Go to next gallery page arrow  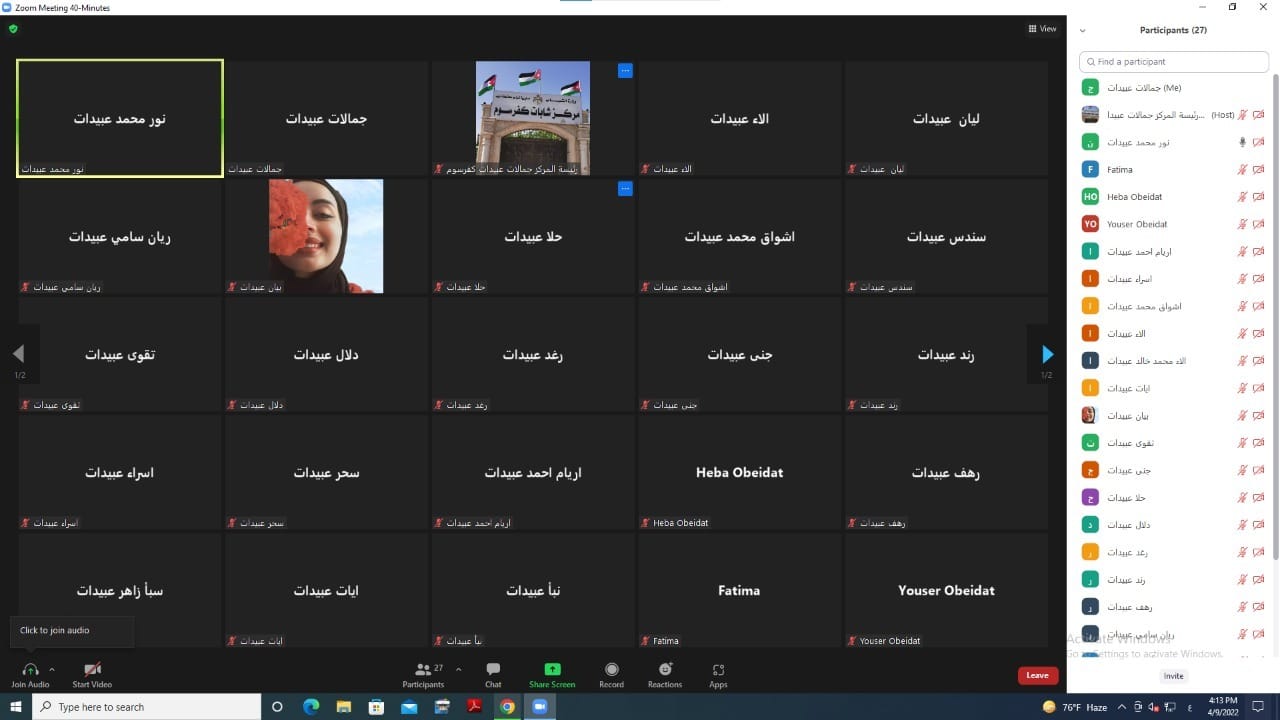(x=1047, y=354)
